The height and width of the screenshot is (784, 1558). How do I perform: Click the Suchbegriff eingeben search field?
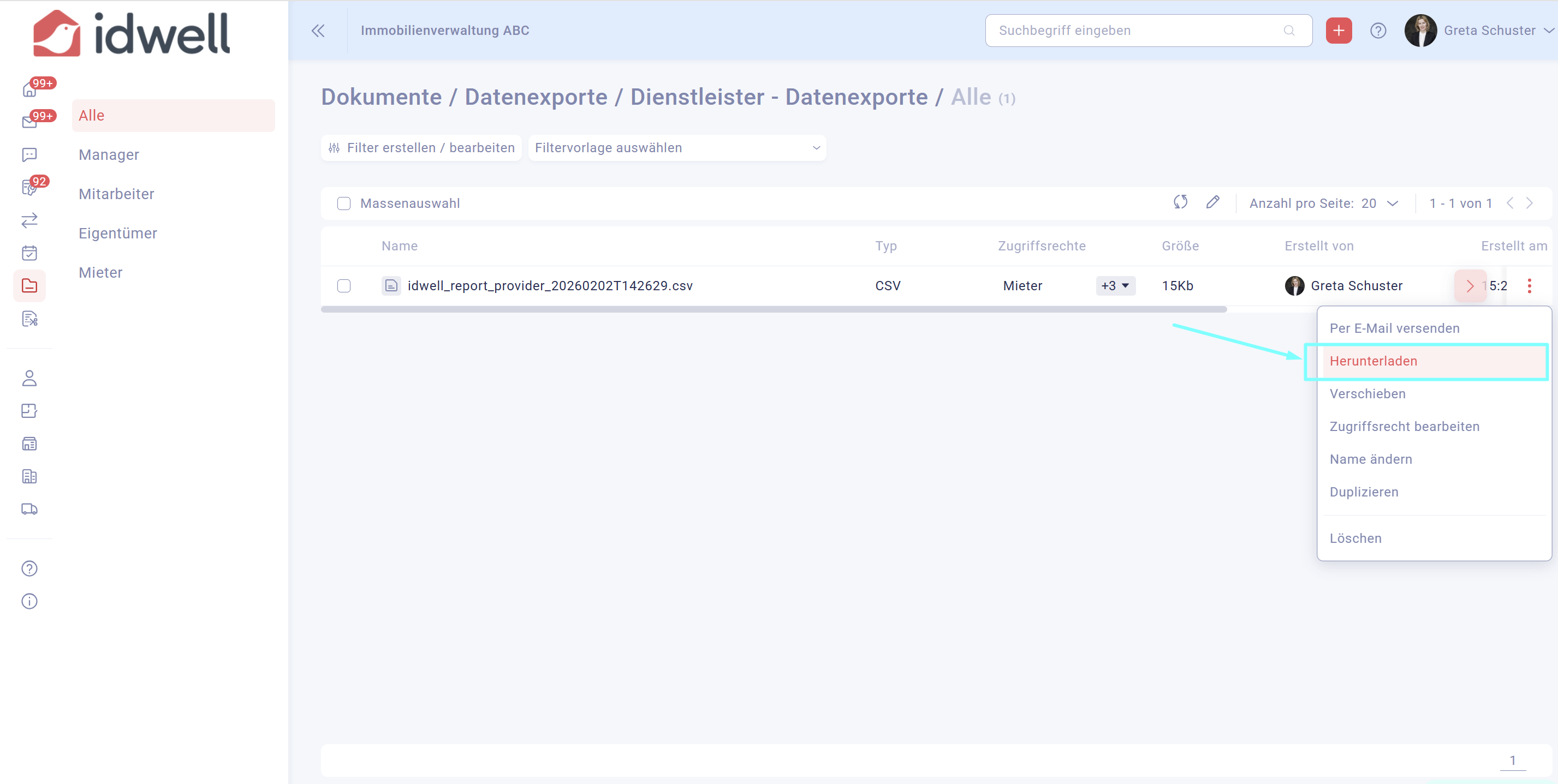(1137, 30)
